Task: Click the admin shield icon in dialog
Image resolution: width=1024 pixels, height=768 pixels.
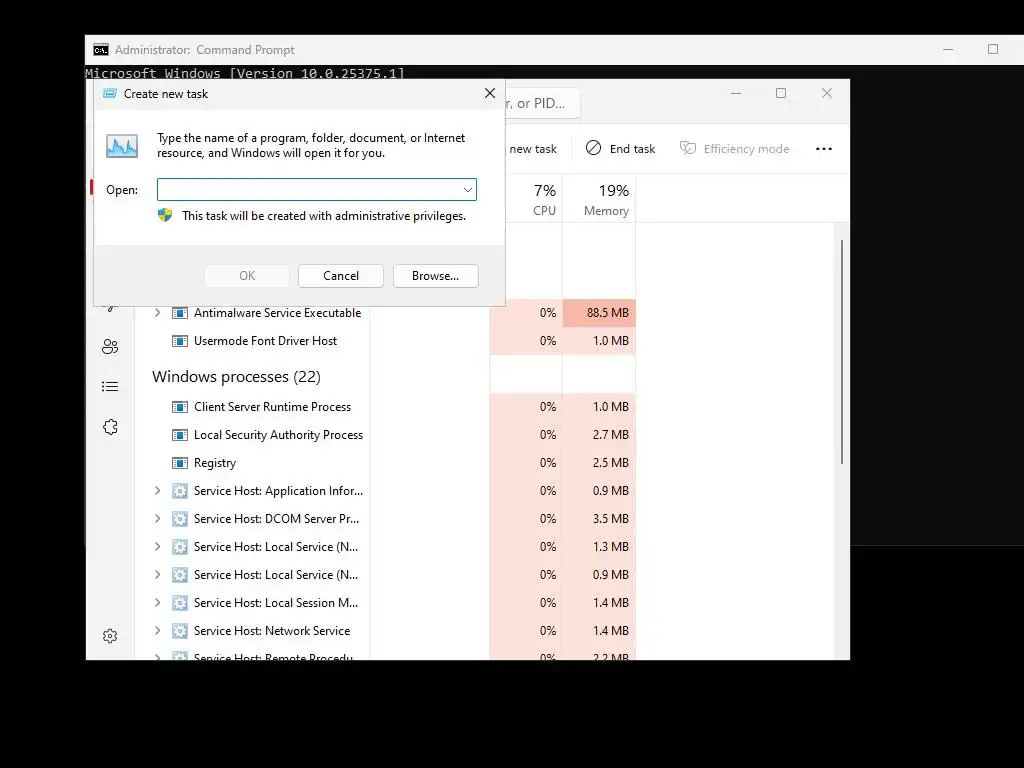Action: (x=165, y=215)
